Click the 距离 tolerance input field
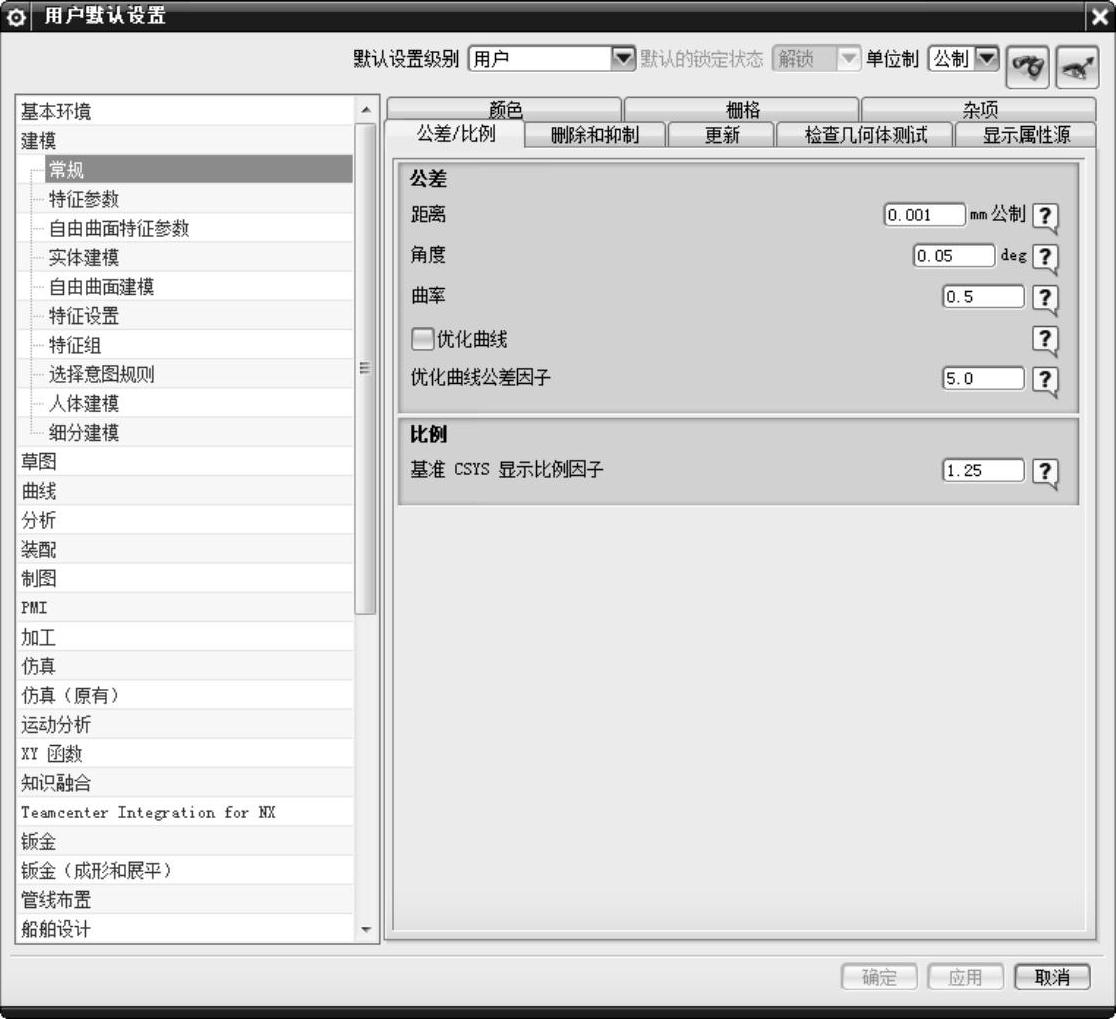The width and height of the screenshot is (1116, 1019). (x=925, y=215)
